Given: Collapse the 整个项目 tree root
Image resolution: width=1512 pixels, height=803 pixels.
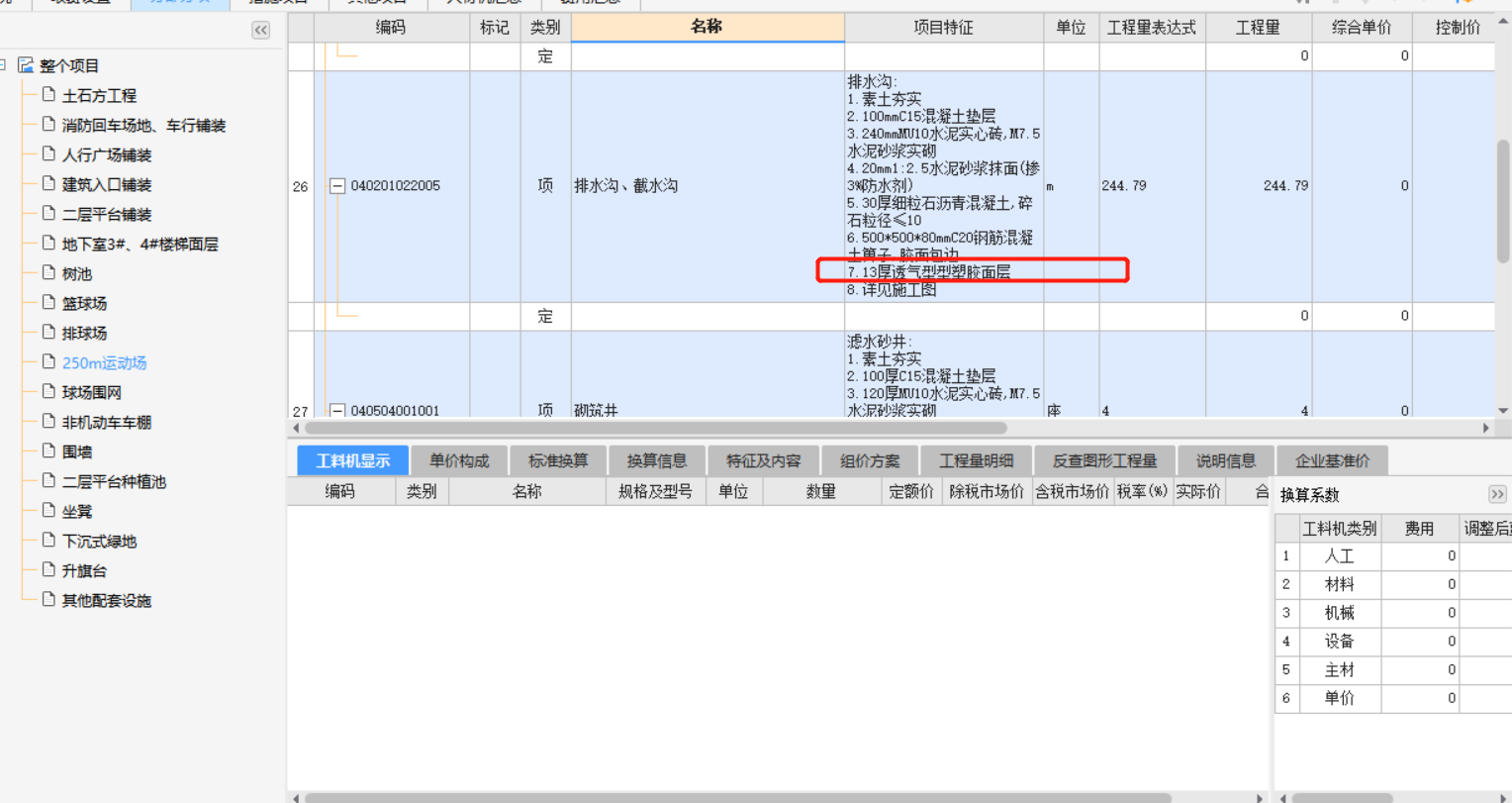Looking at the screenshot, I should click(x=3, y=65).
